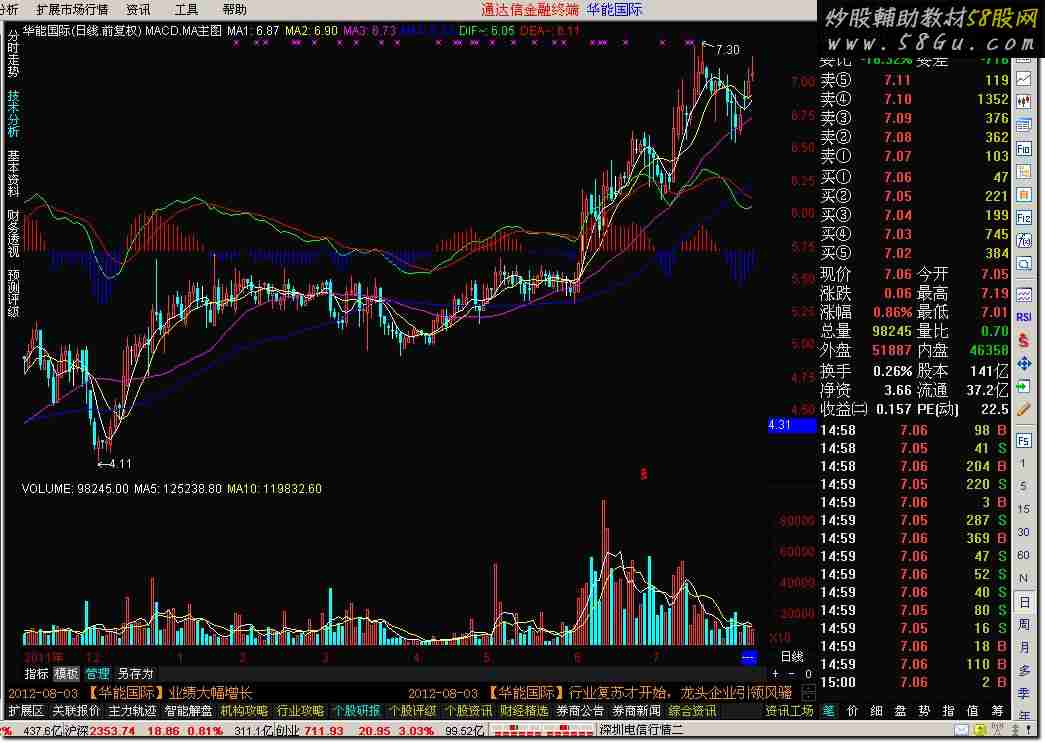The height and width of the screenshot is (743, 1045).
Task: Click the 模板 button below chart
Action: [66, 674]
